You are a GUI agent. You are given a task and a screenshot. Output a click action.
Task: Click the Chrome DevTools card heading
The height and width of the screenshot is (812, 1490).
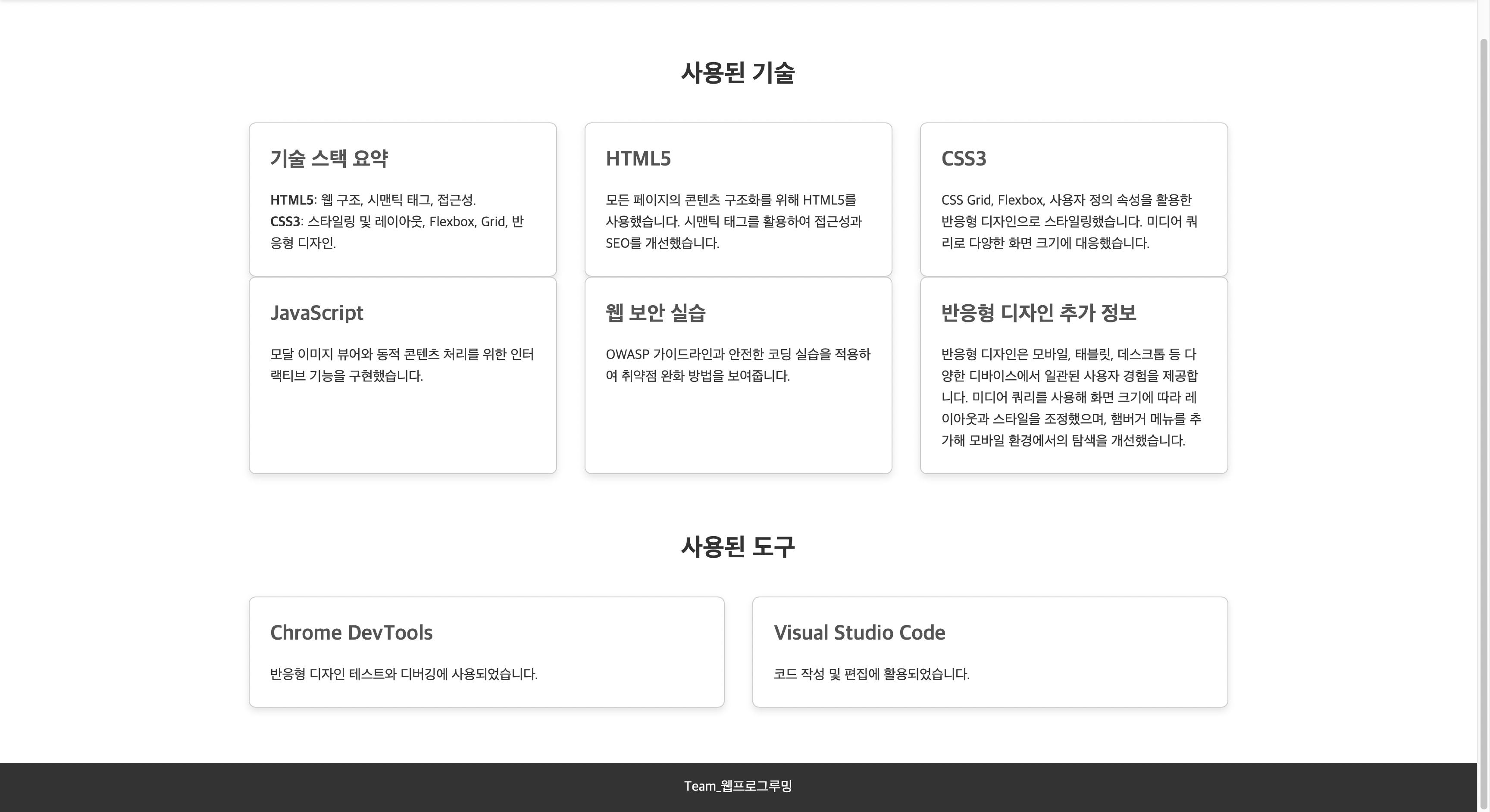click(x=351, y=633)
